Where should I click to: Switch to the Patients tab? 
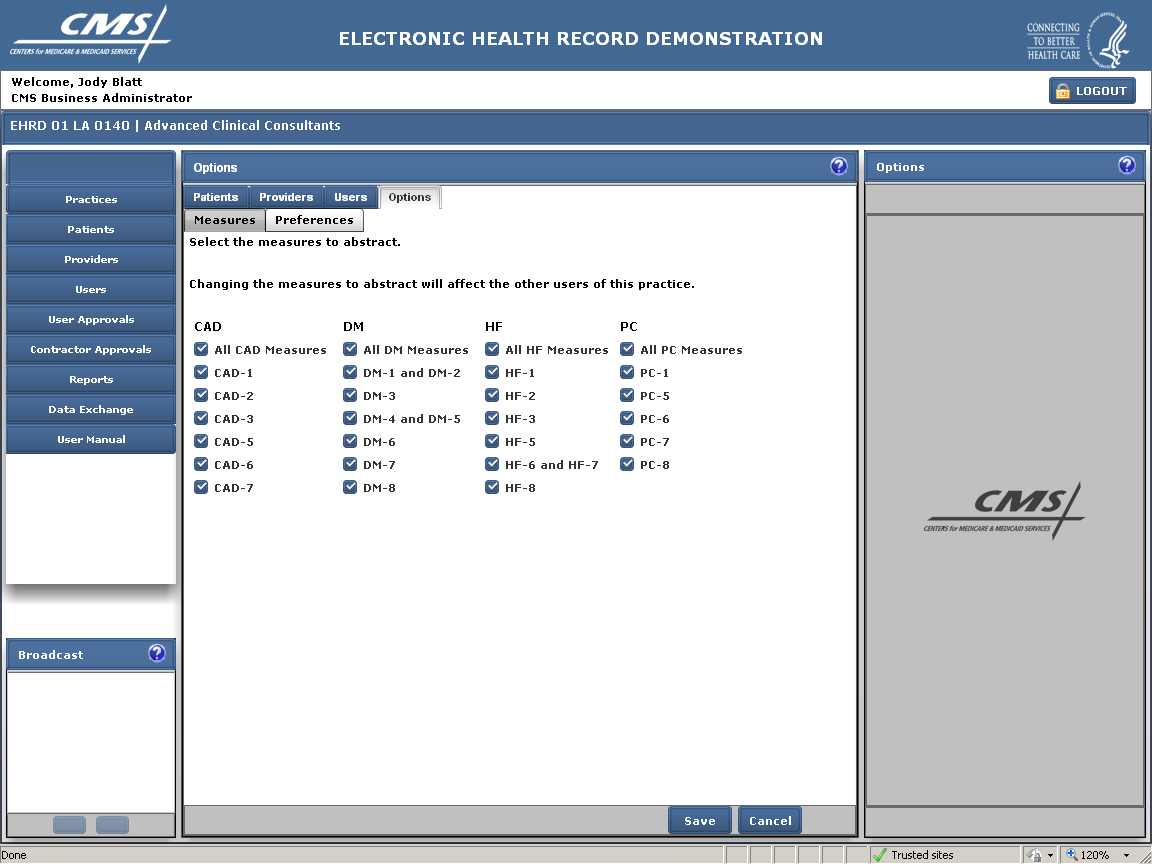[215, 197]
